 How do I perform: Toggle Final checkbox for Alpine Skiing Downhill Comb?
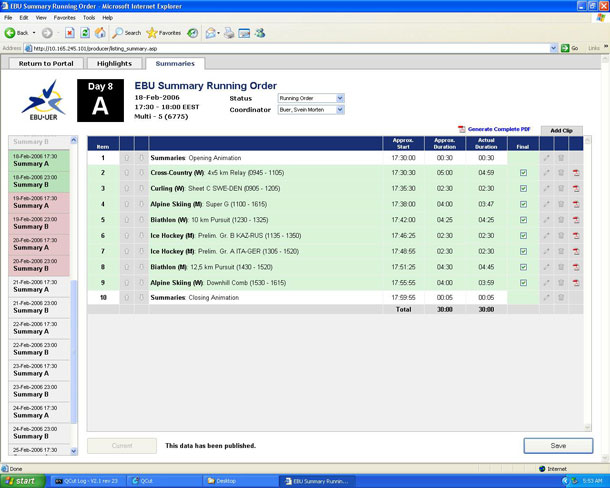click(x=523, y=283)
